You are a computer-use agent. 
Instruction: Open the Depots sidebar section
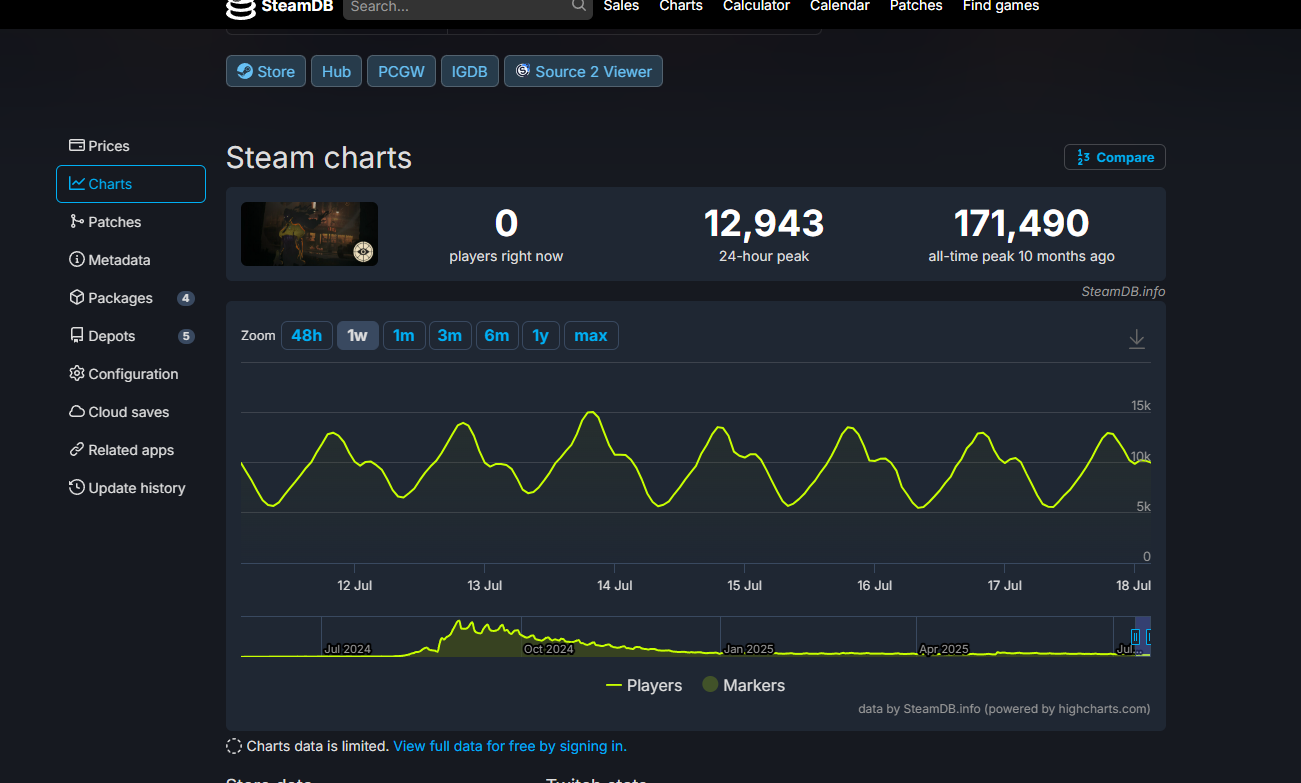tap(131, 336)
